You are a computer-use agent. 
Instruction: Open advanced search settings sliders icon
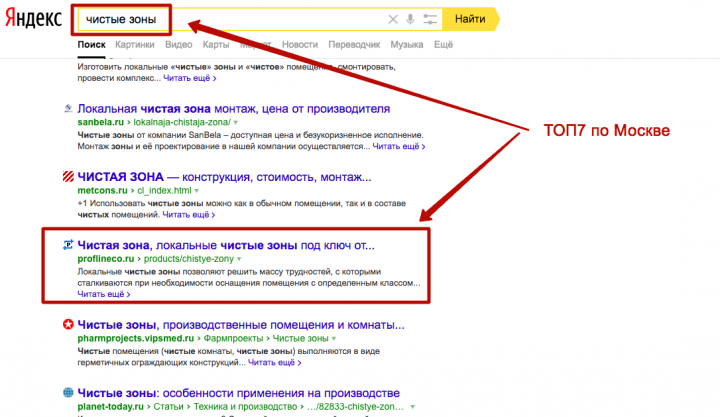(x=430, y=19)
